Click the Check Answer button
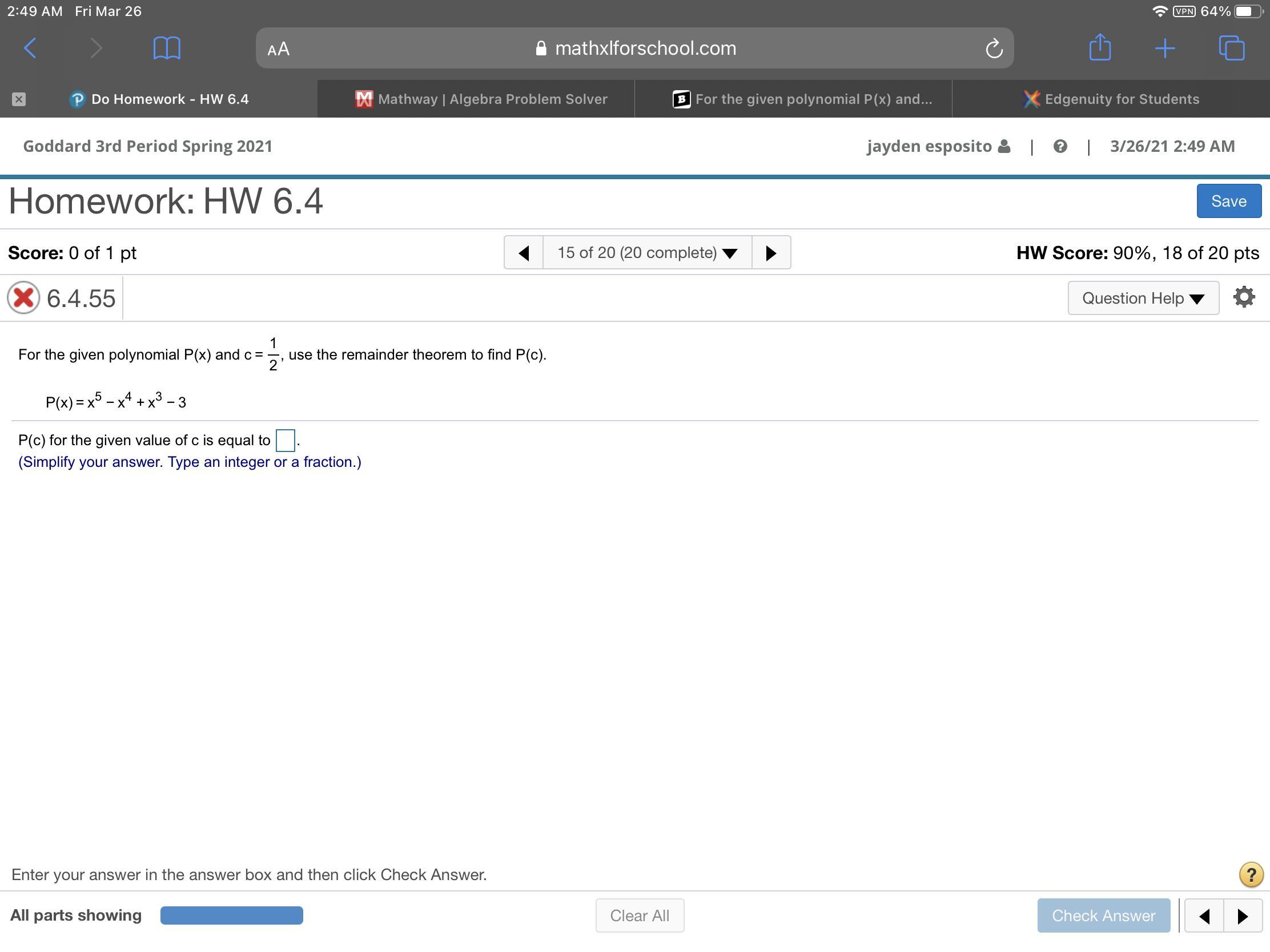1270x952 pixels. pyautogui.click(x=1103, y=915)
